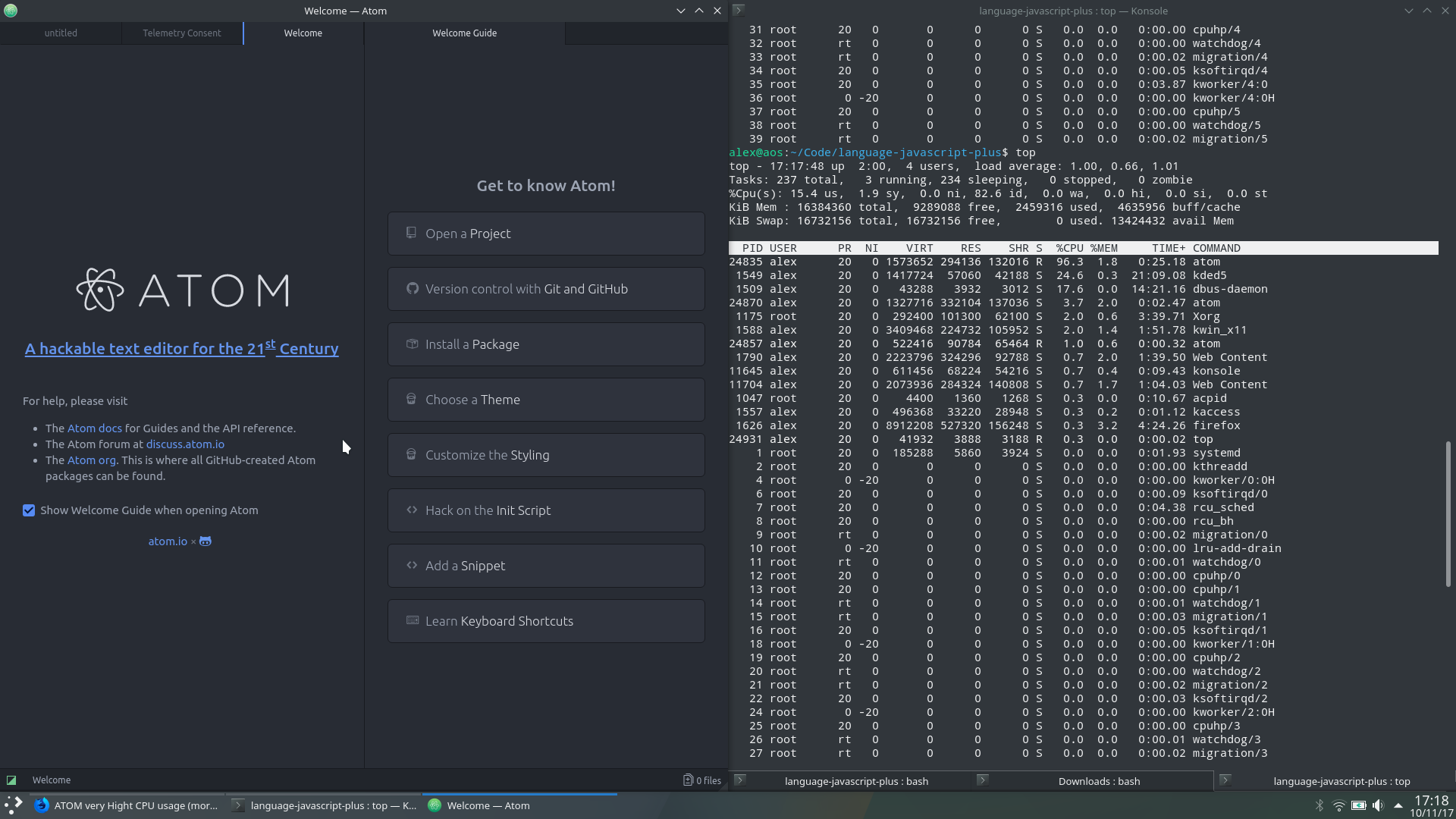Select the paint icon on Choose a Theme

(412, 399)
